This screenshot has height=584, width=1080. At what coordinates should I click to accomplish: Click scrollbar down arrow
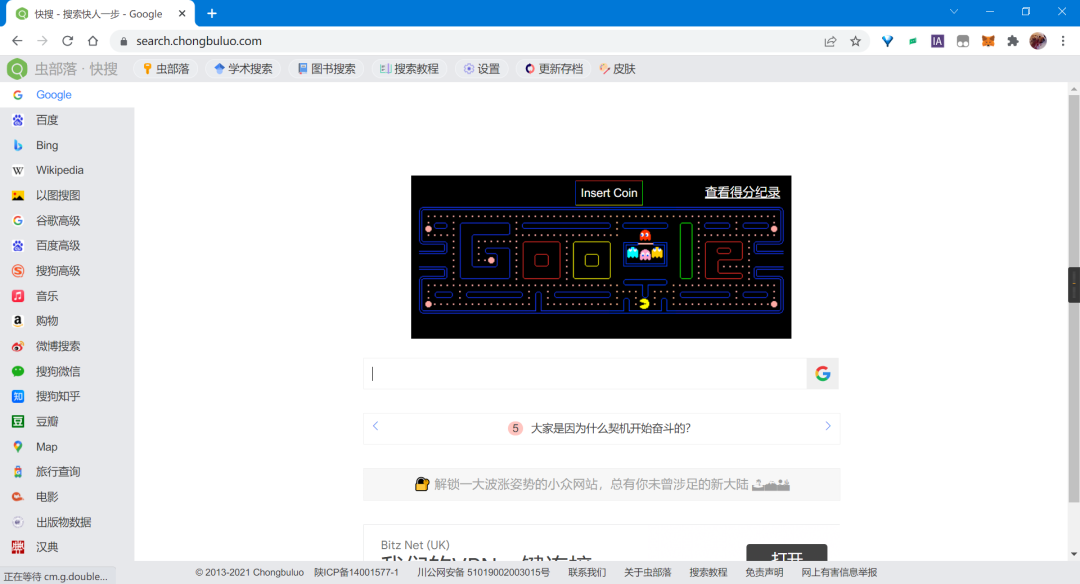point(1074,554)
